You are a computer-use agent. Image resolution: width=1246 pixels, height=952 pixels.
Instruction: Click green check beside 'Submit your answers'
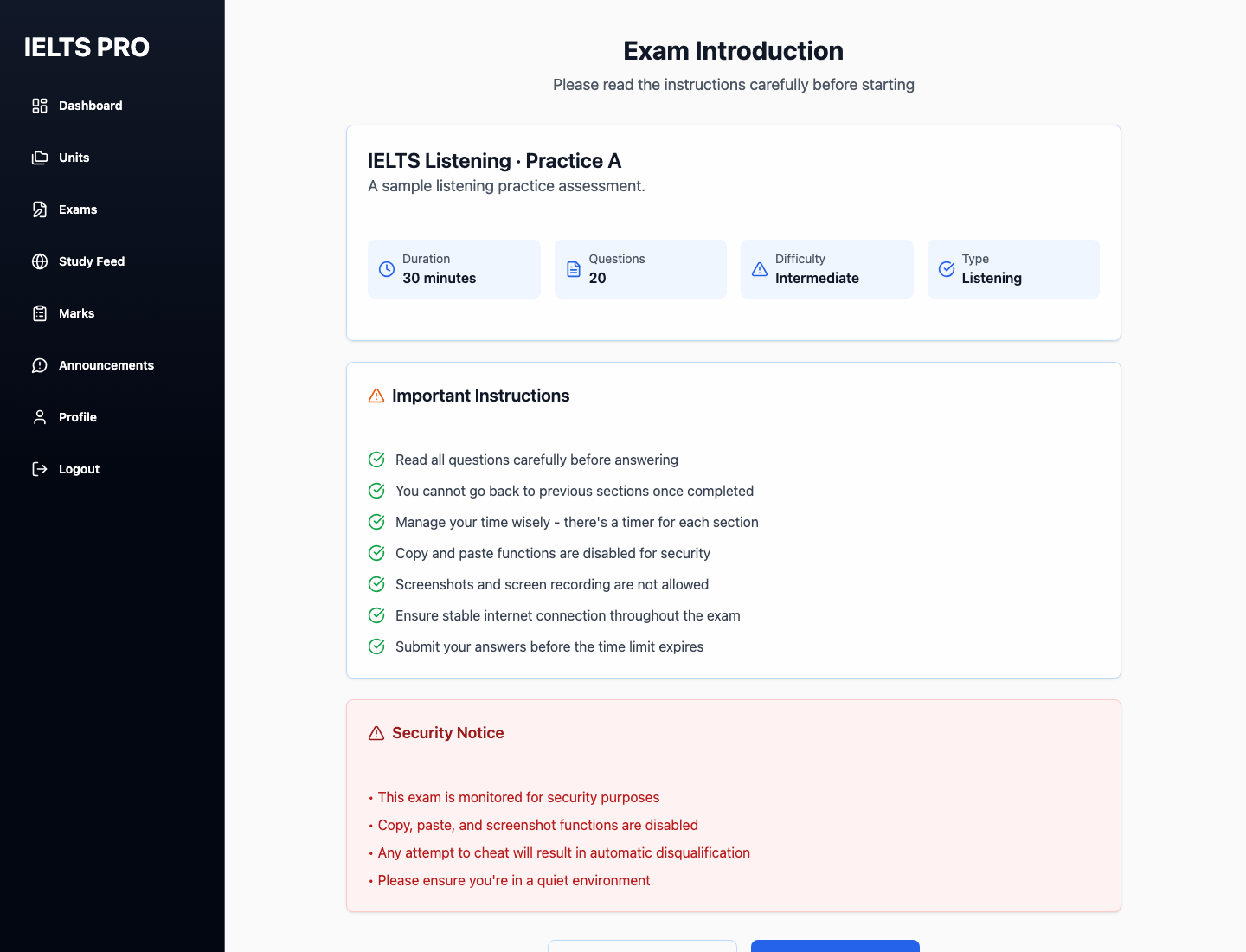[x=376, y=646]
